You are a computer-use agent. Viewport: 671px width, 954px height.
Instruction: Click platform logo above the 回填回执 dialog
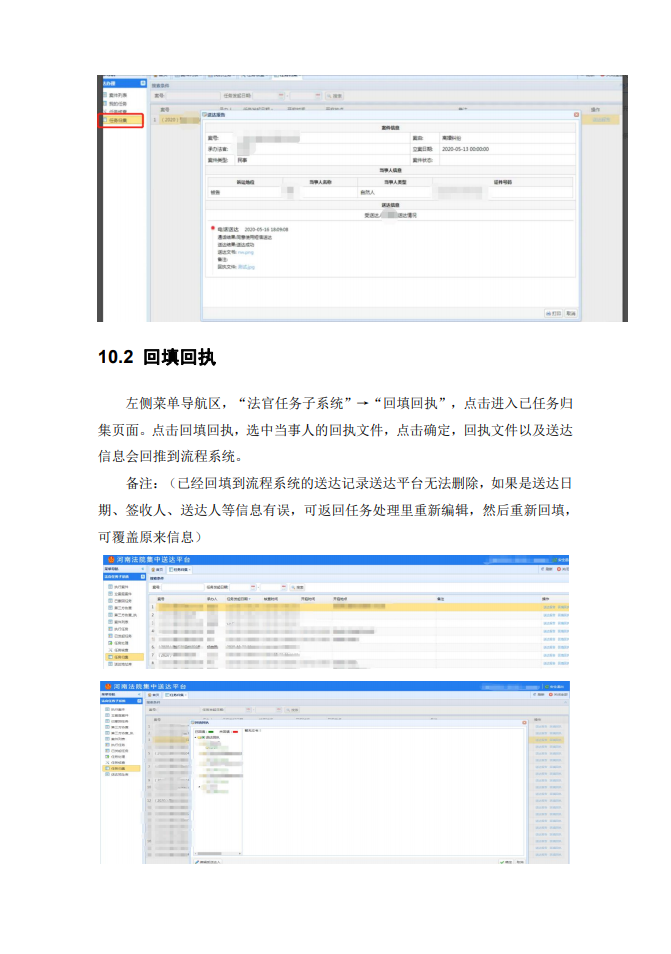point(108,686)
